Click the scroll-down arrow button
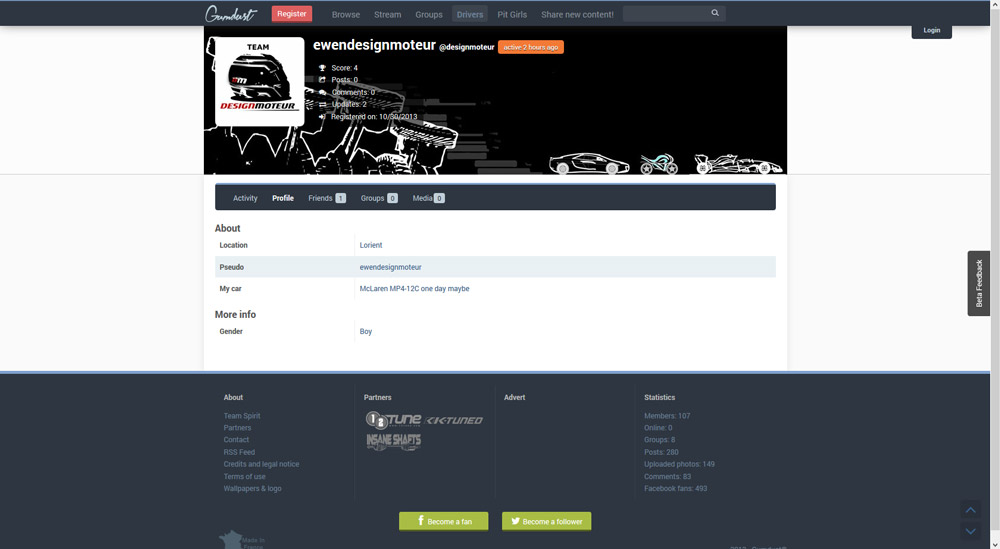This screenshot has width=1000, height=549. click(x=970, y=531)
